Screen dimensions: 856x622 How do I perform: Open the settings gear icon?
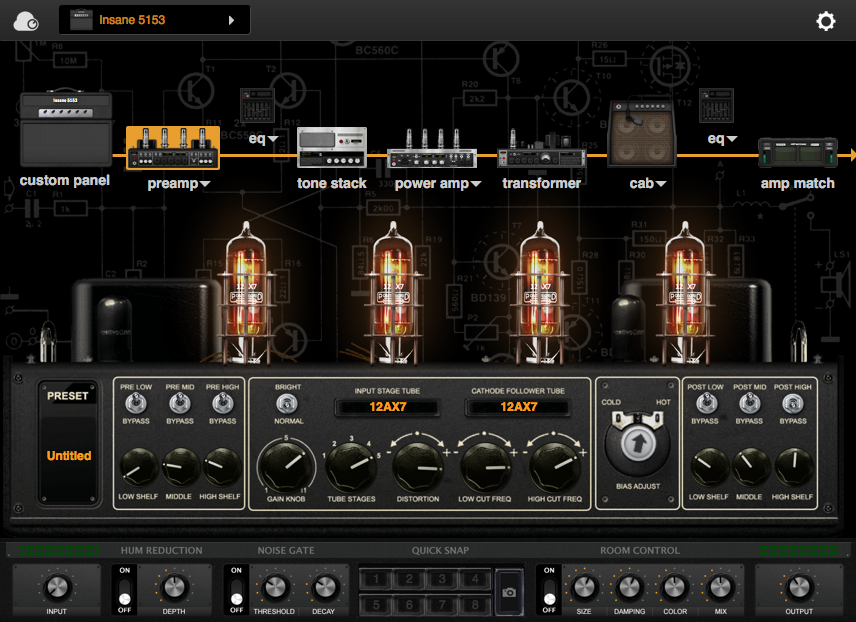[825, 21]
